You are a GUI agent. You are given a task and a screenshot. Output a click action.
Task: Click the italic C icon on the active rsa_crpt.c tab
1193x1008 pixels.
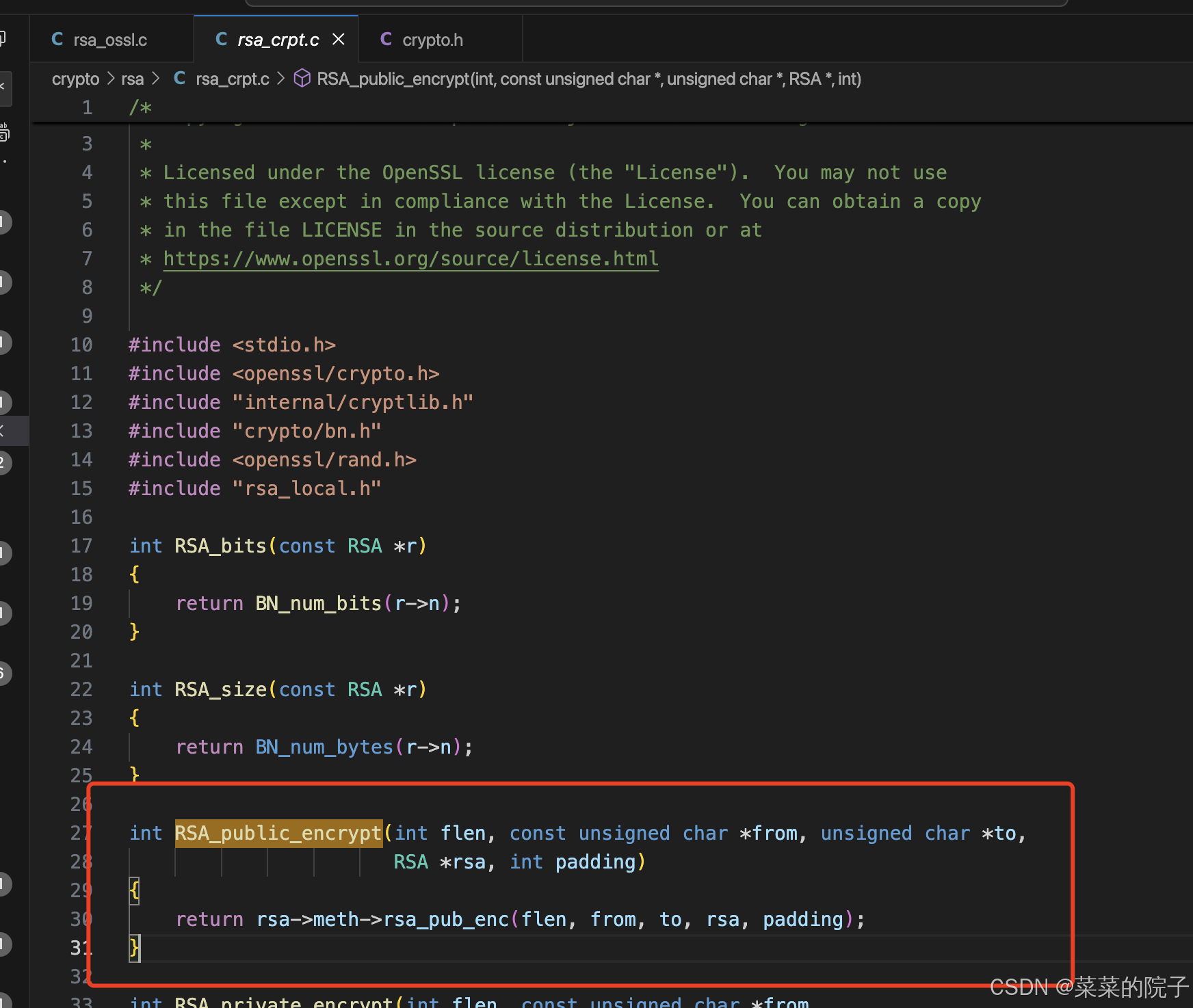pos(220,39)
